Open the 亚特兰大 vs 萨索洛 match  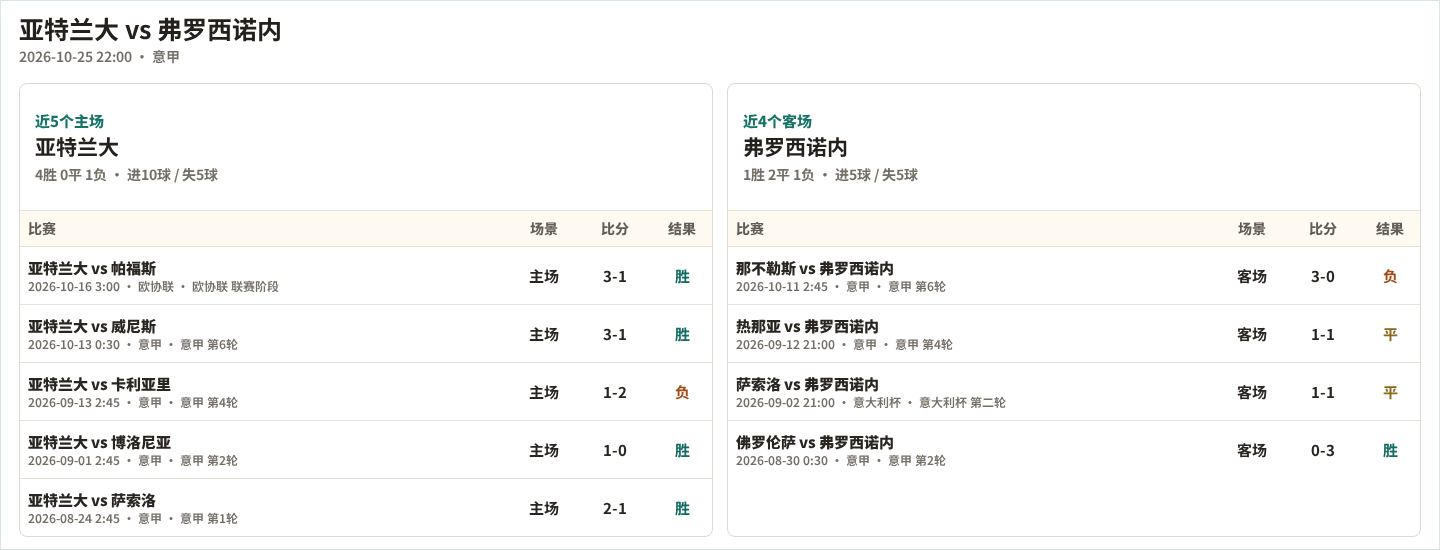[366, 507]
